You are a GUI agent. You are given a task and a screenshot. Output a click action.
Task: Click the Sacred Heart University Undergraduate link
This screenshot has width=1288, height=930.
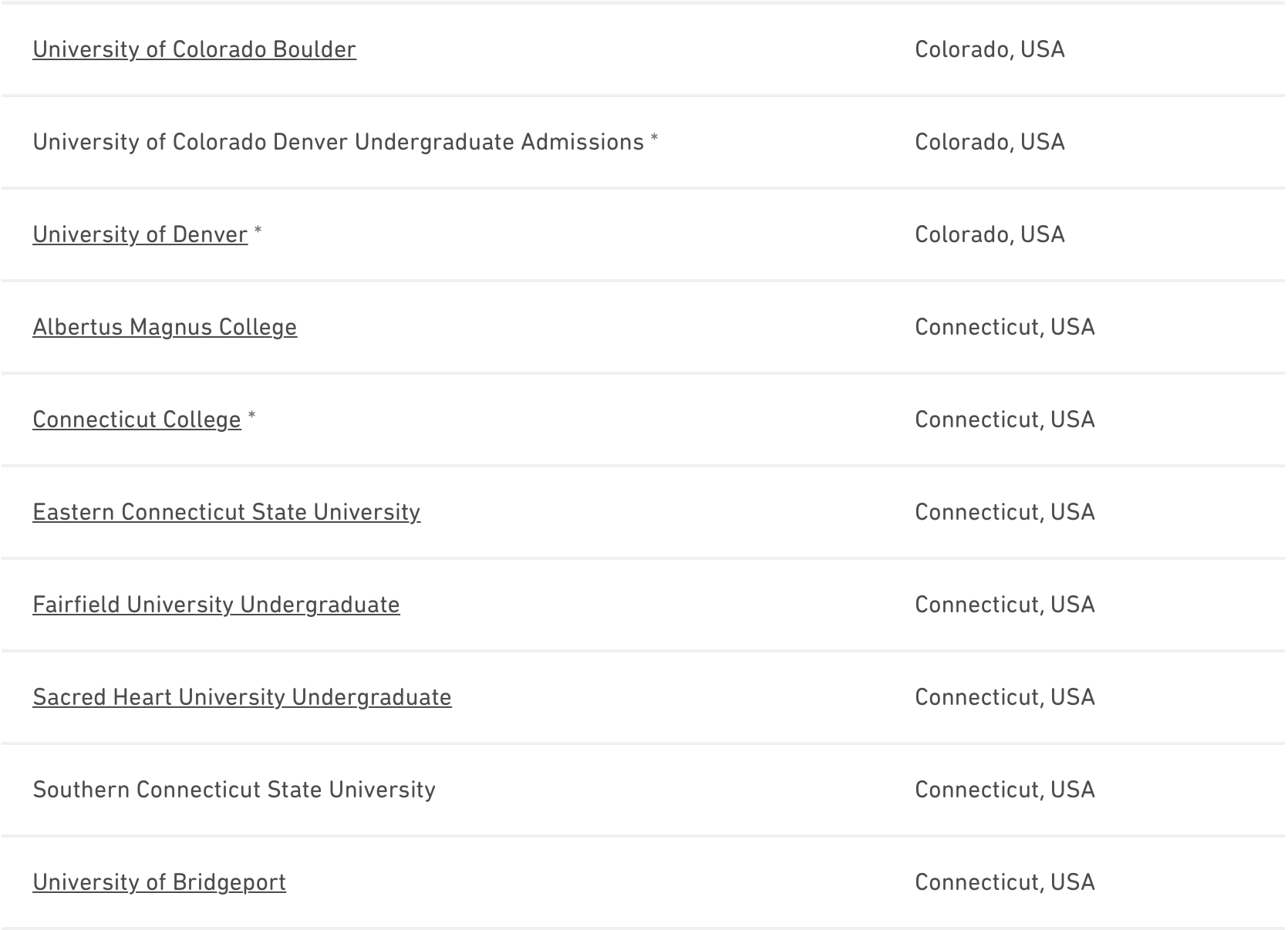click(242, 697)
